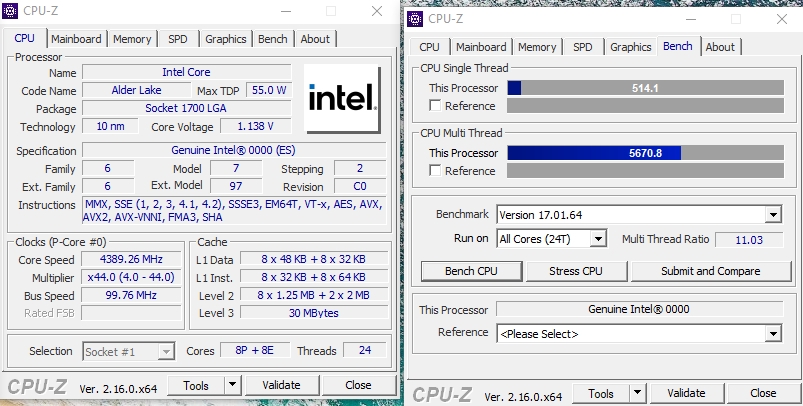The image size is (803, 406).
Task: Click the Intel logo image
Action: click(342, 98)
